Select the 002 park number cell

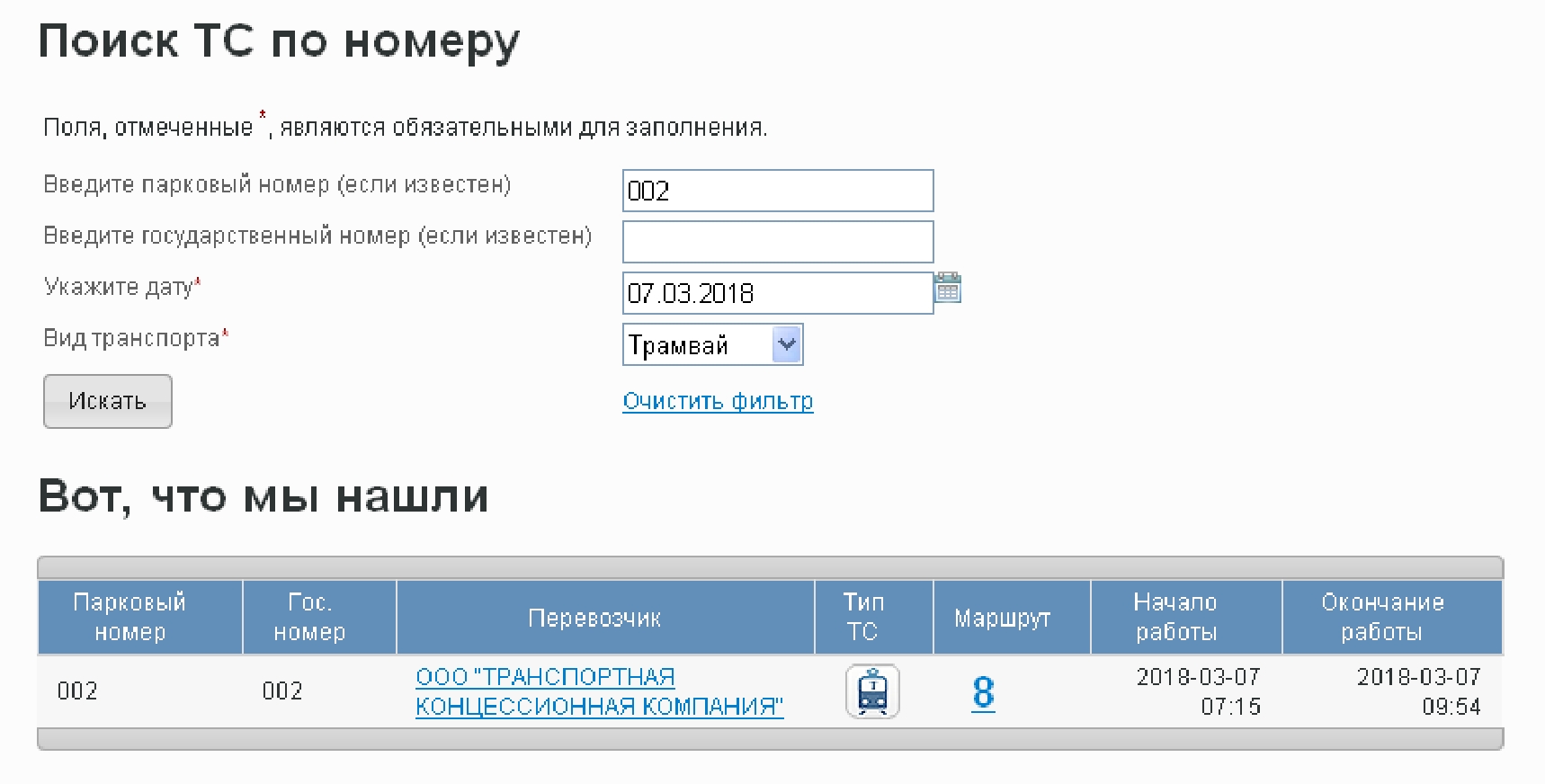point(77,690)
